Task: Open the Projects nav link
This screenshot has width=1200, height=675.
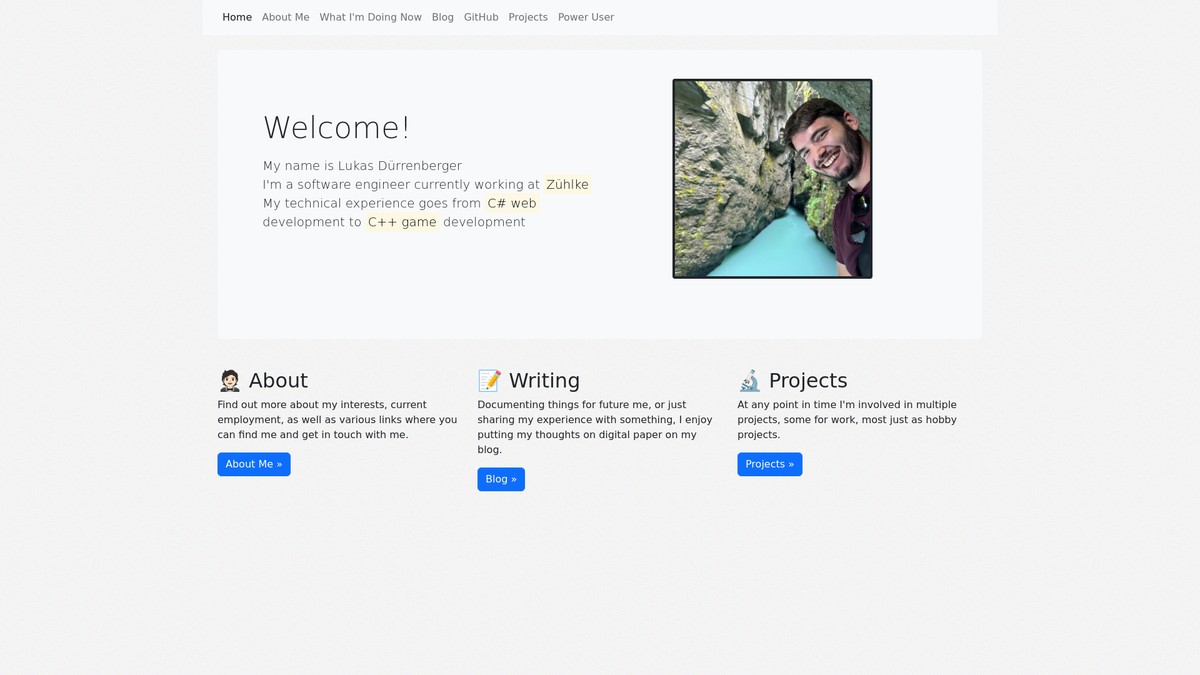Action: (x=528, y=17)
